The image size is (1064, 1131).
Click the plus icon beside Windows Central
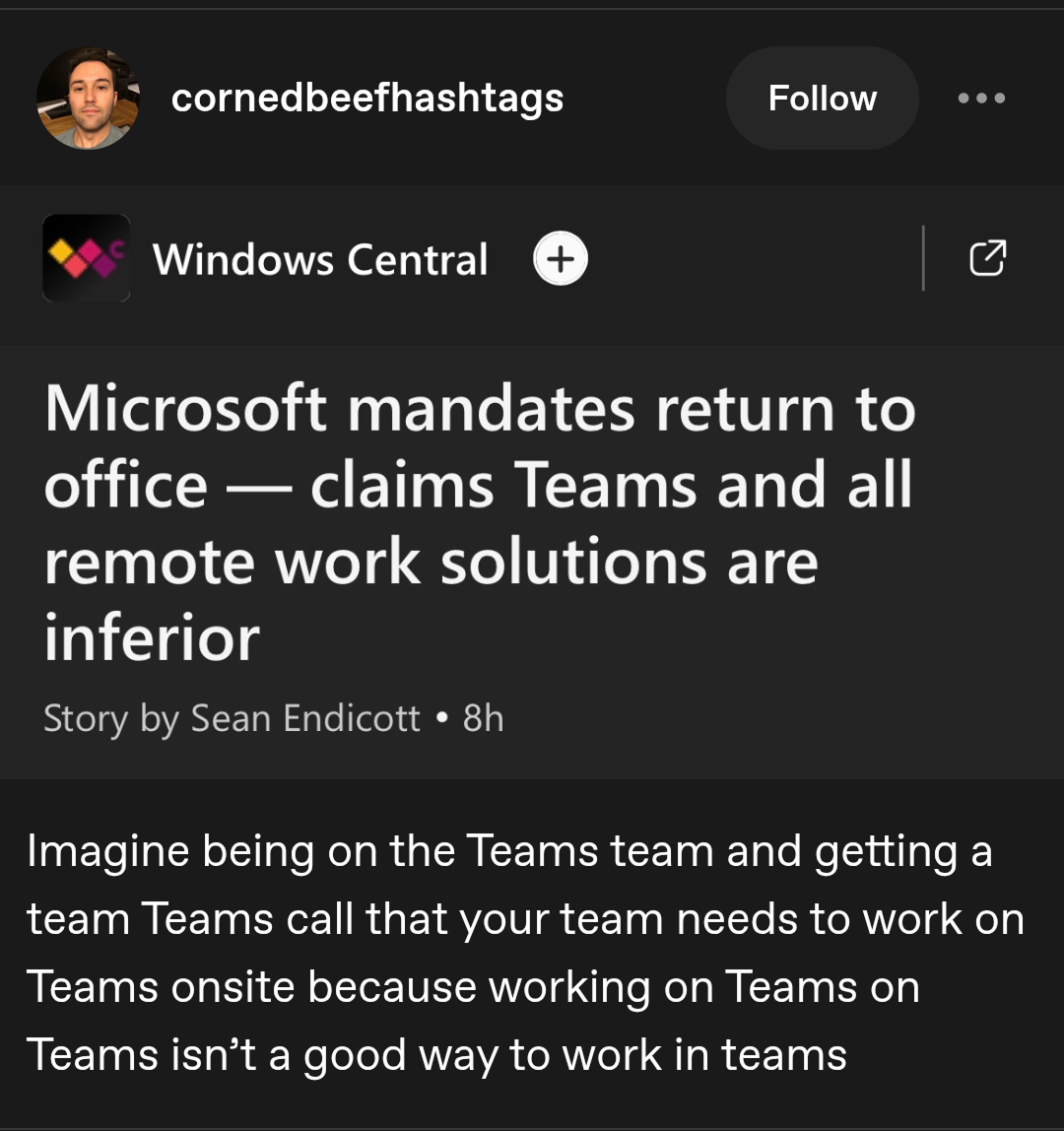click(560, 259)
